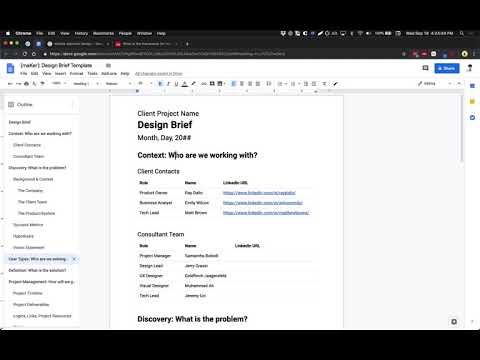Toggle underline formatting
The image size is (480, 360).
[x=176, y=84]
